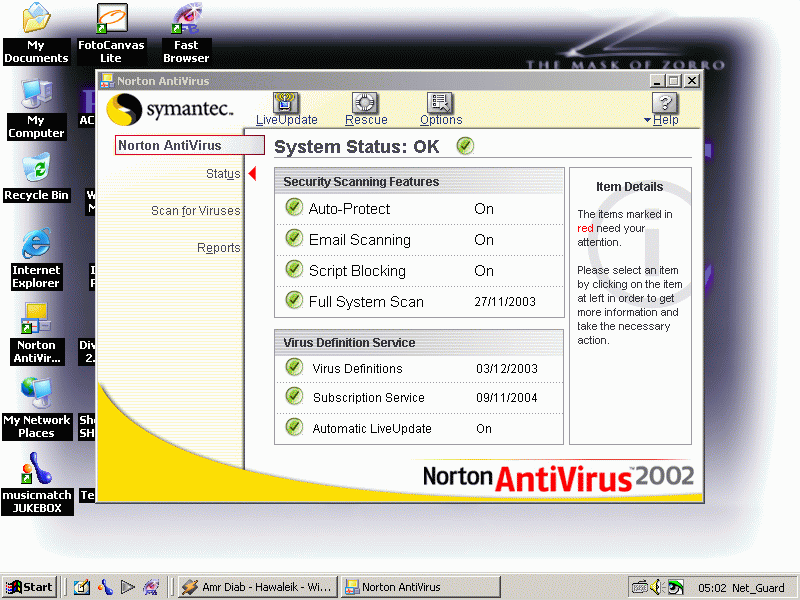Click the System Status OK check icon
The height and width of the screenshot is (600, 800).
(465, 146)
